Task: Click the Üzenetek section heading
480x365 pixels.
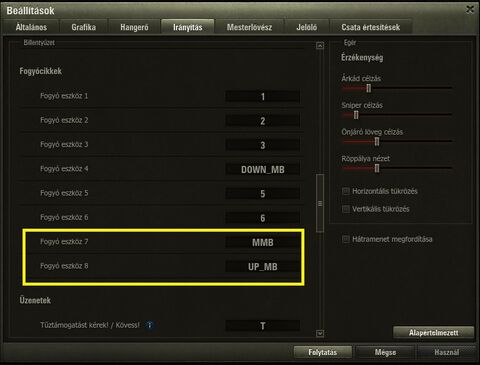Action: (x=35, y=300)
